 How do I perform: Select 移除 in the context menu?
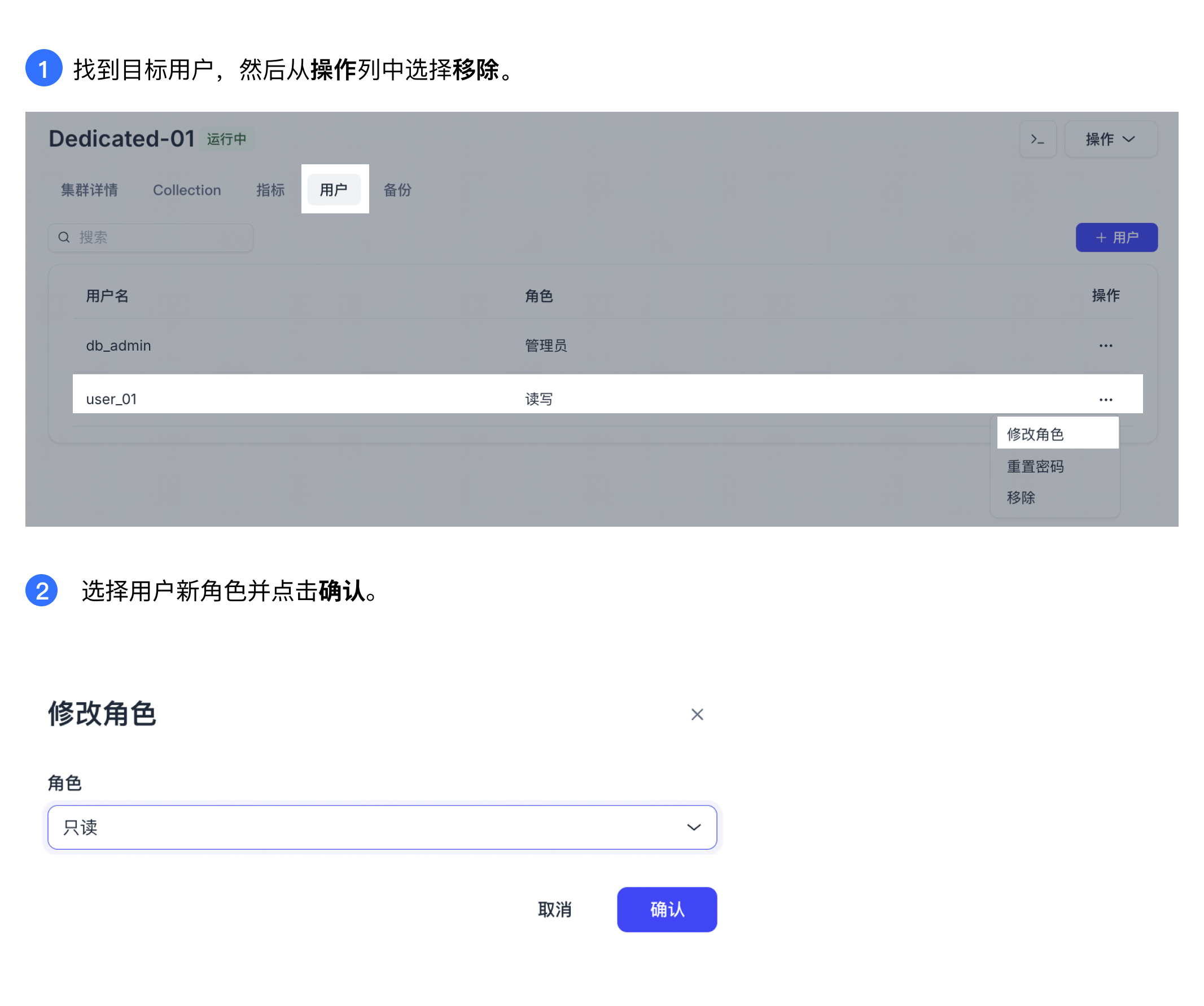tap(1021, 497)
